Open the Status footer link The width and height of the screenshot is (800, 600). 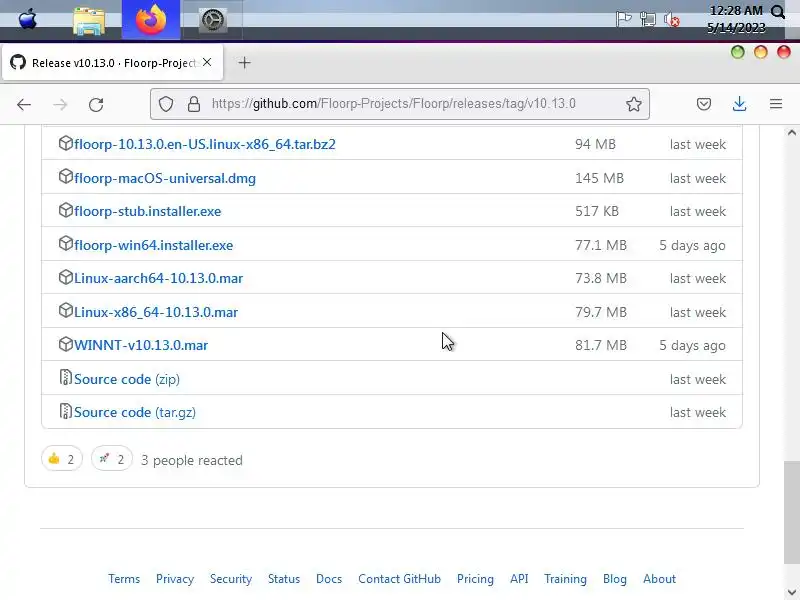coord(284,579)
